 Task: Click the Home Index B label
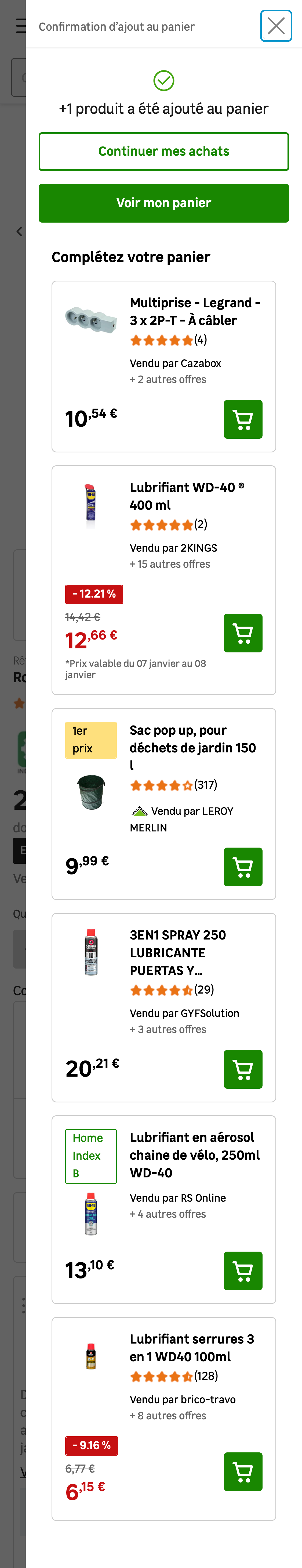(x=90, y=1155)
